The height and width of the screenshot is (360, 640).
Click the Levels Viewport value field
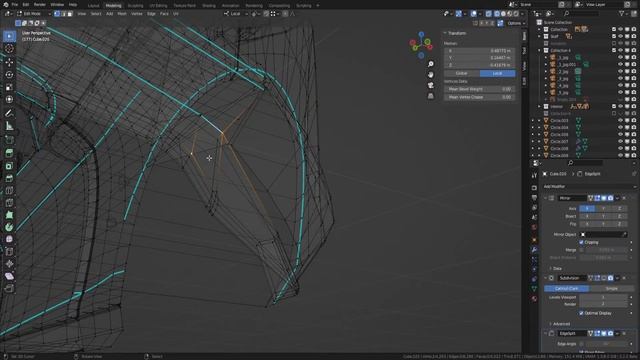603,298
